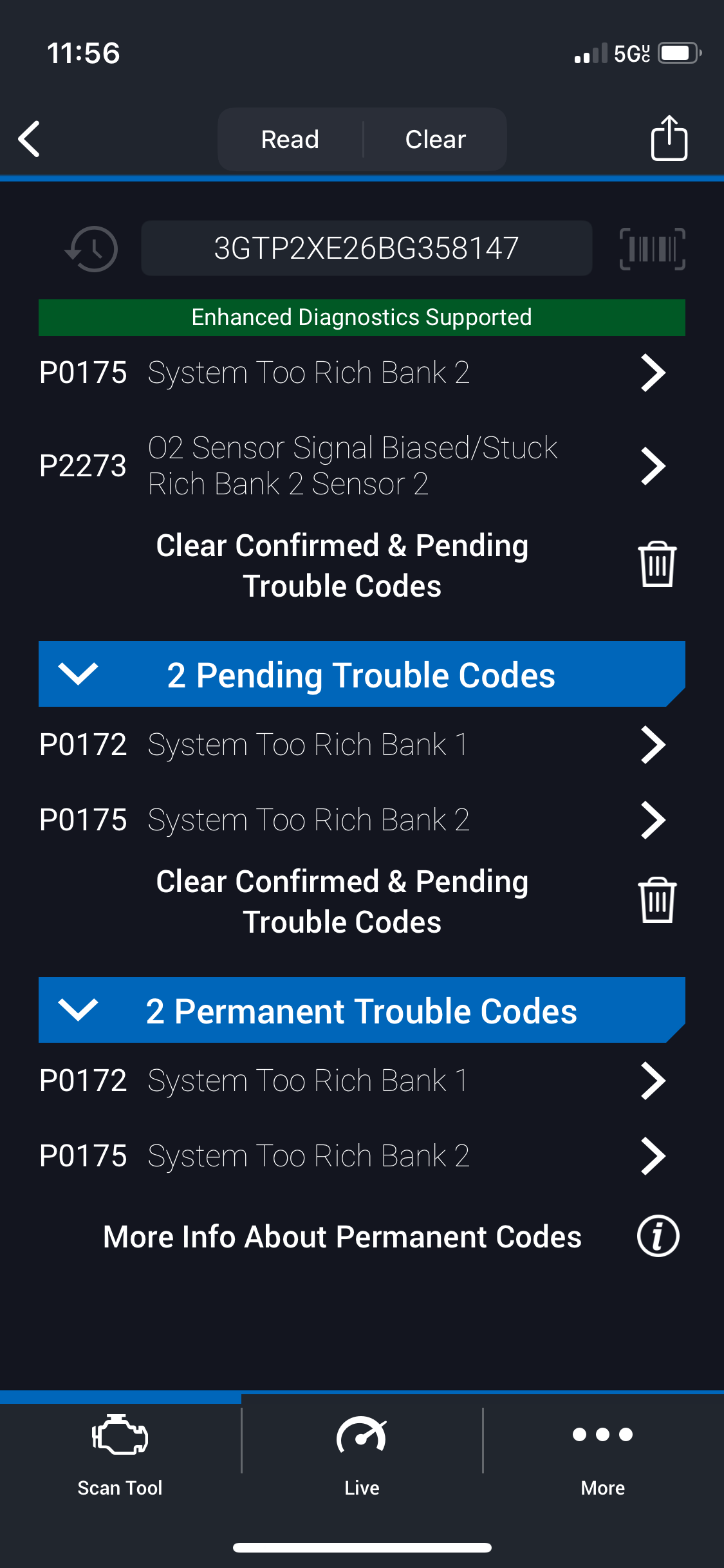Collapse the 2 Pending Trouble Codes section
Screen dimensions: 724x1568
tap(78, 674)
